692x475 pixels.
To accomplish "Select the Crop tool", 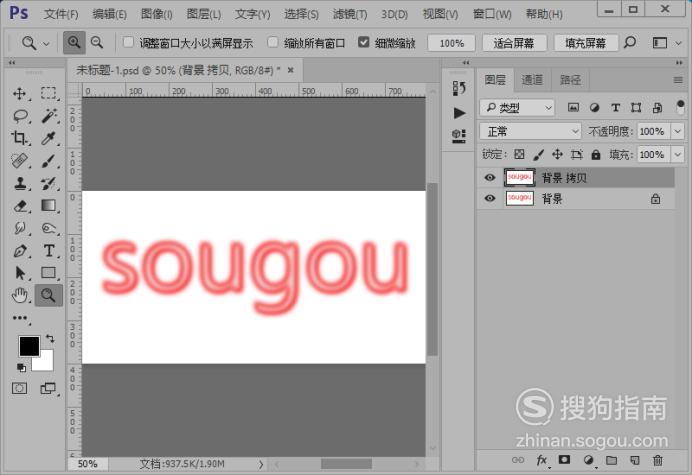I will [19, 138].
